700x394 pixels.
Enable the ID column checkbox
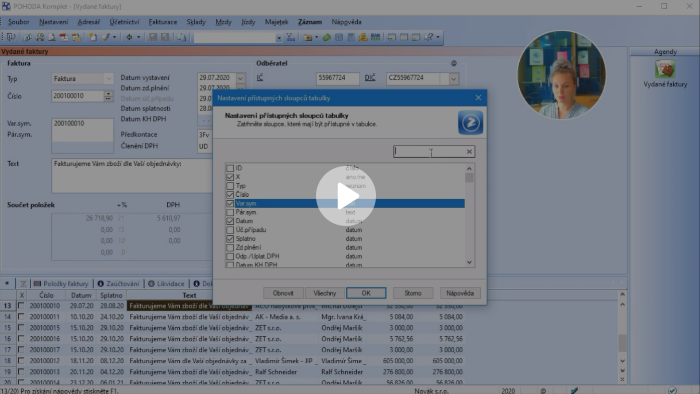pyautogui.click(x=230, y=168)
